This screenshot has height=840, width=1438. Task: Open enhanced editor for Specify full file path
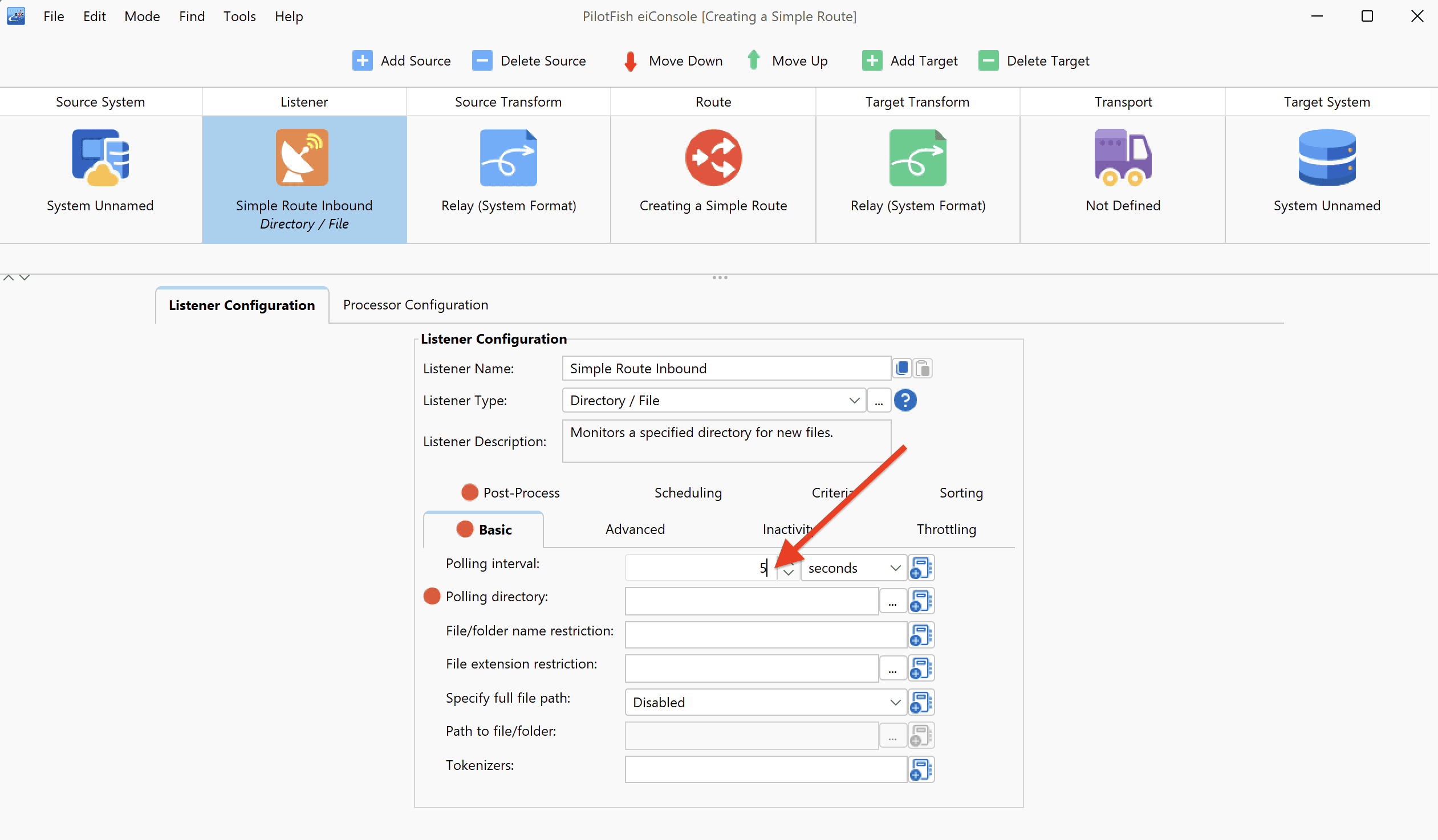pos(921,702)
